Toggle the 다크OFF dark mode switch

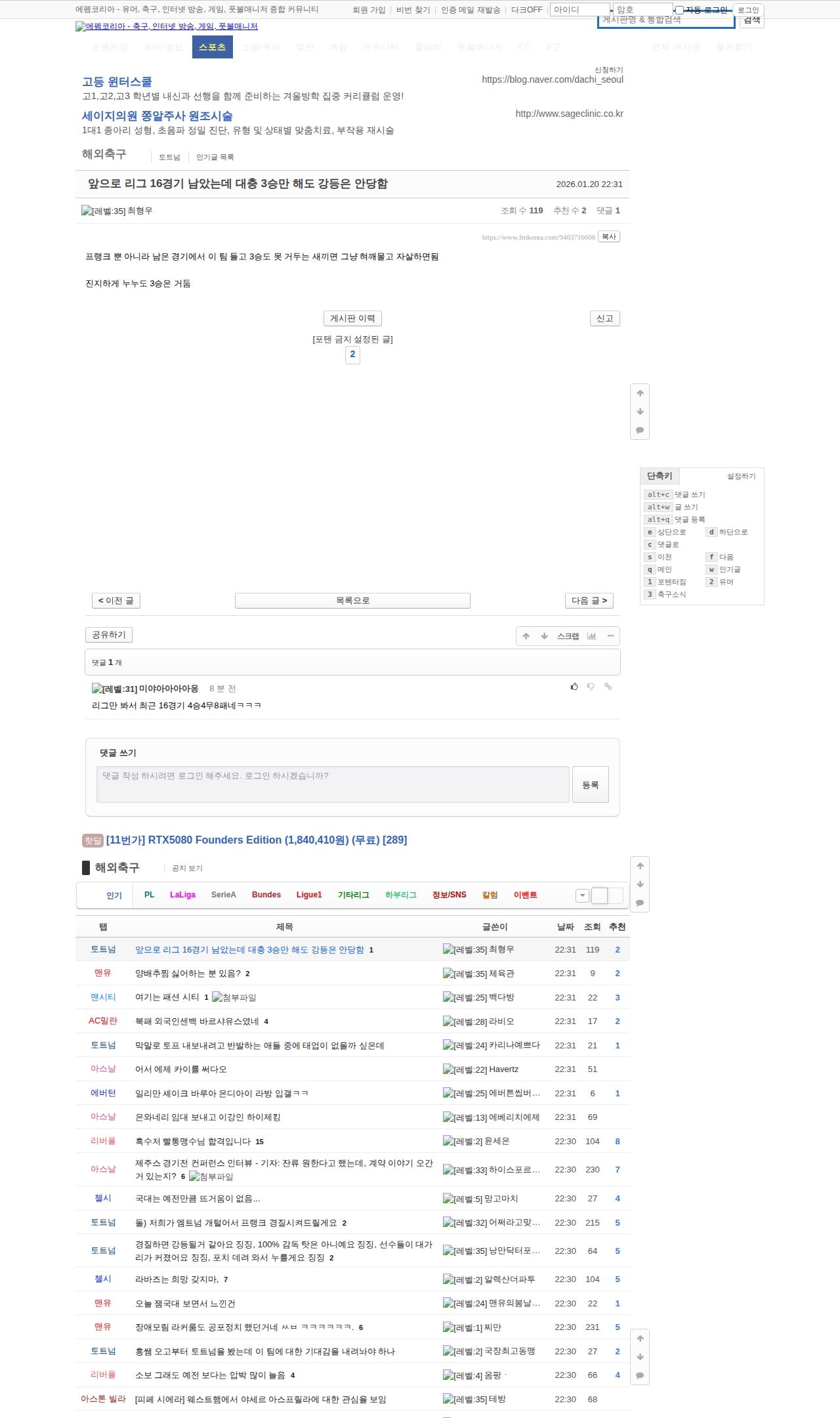click(x=527, y=10)
